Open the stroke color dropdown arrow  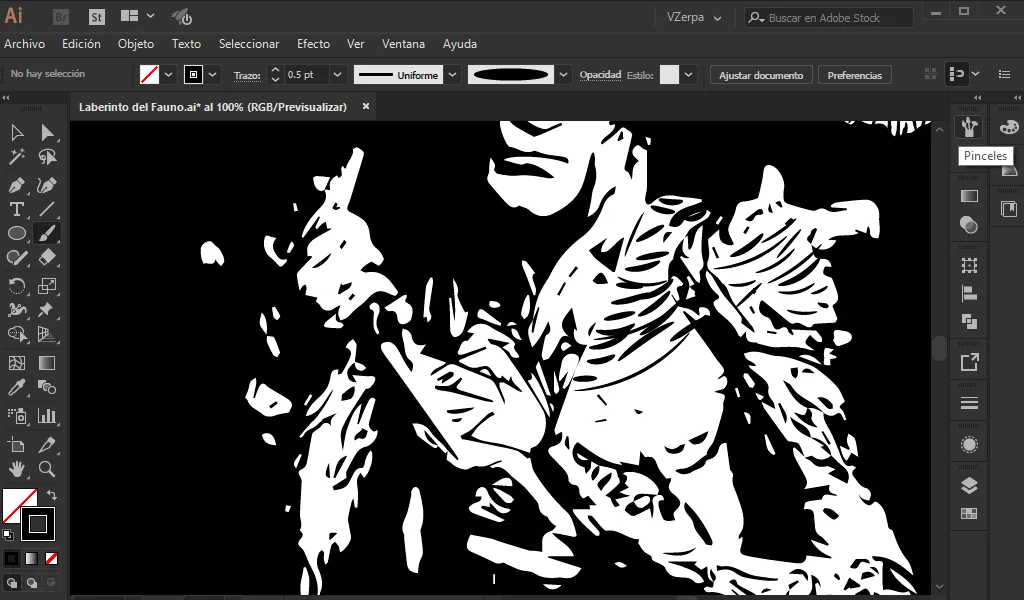[x=212, y=74]
